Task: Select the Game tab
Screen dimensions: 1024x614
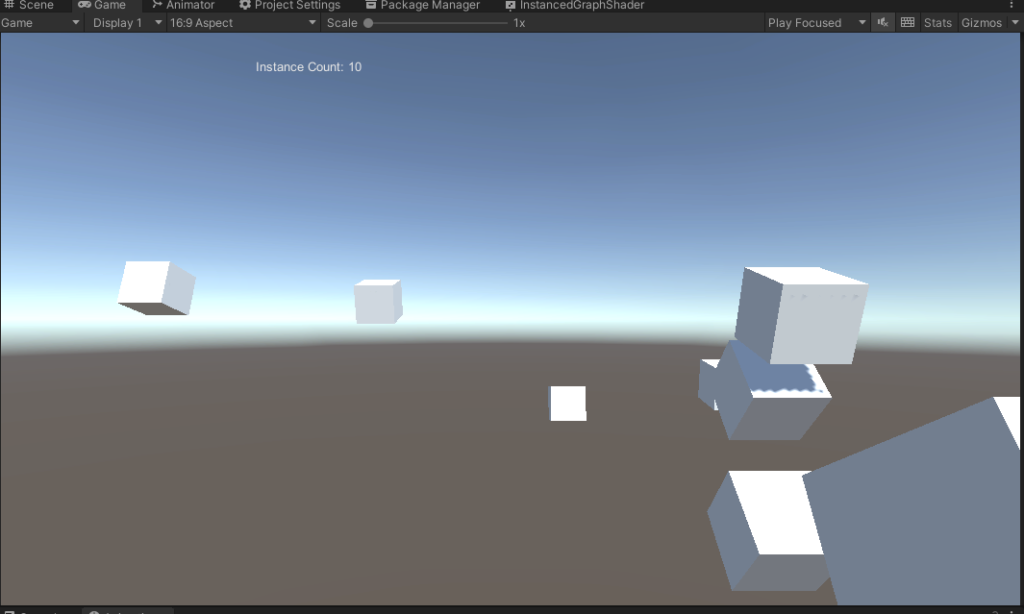Action: tap(102, 5)
